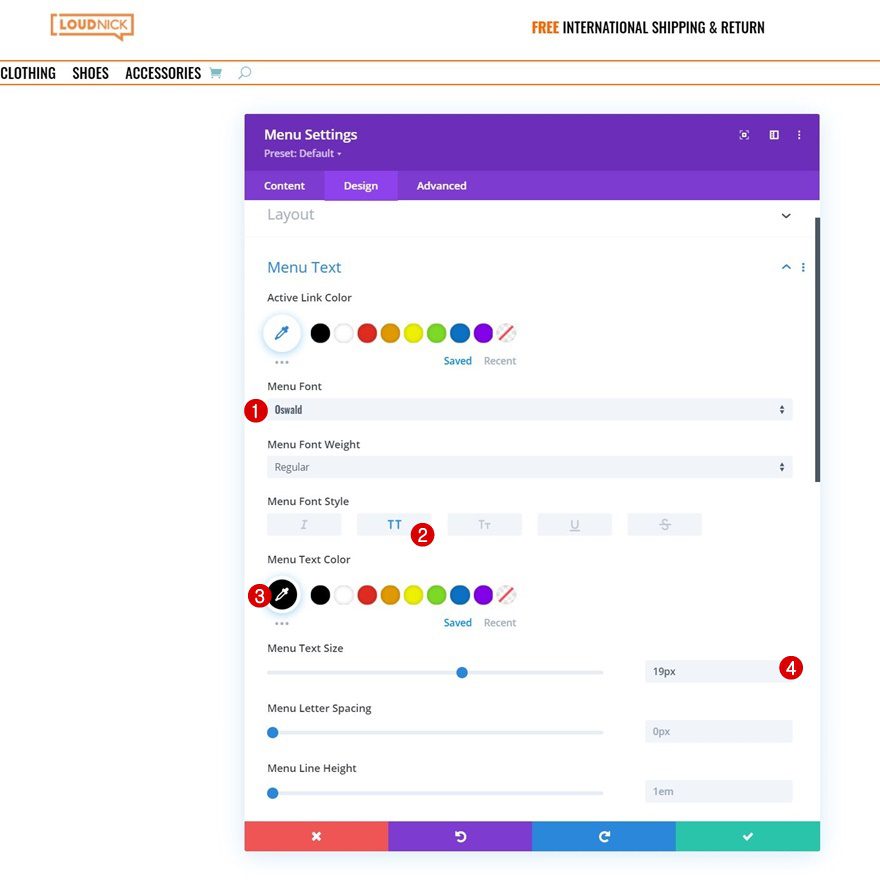Click the expand modal layout icon in the header
Screen dimensions: 880x893
pyautogui.click(x=772, y=134)
